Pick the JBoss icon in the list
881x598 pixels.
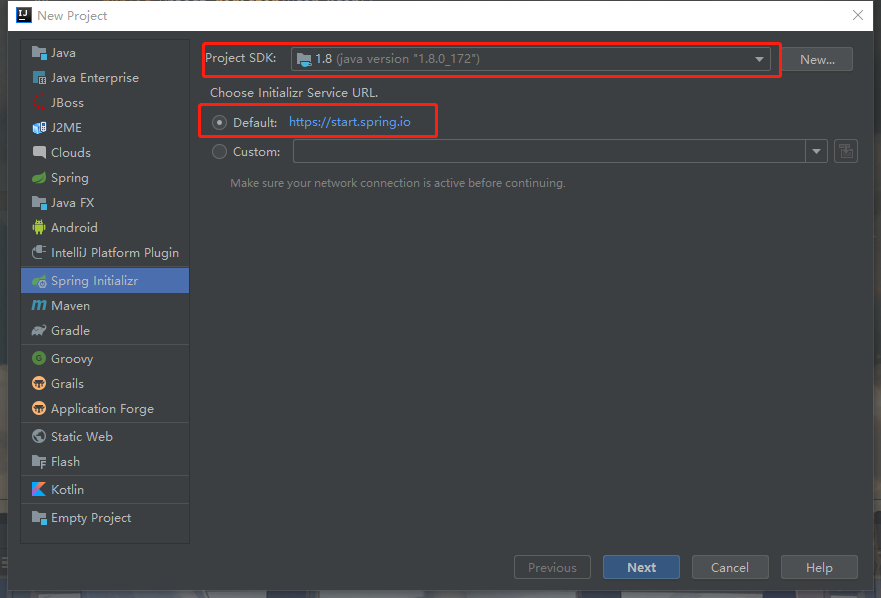[39, 103]
